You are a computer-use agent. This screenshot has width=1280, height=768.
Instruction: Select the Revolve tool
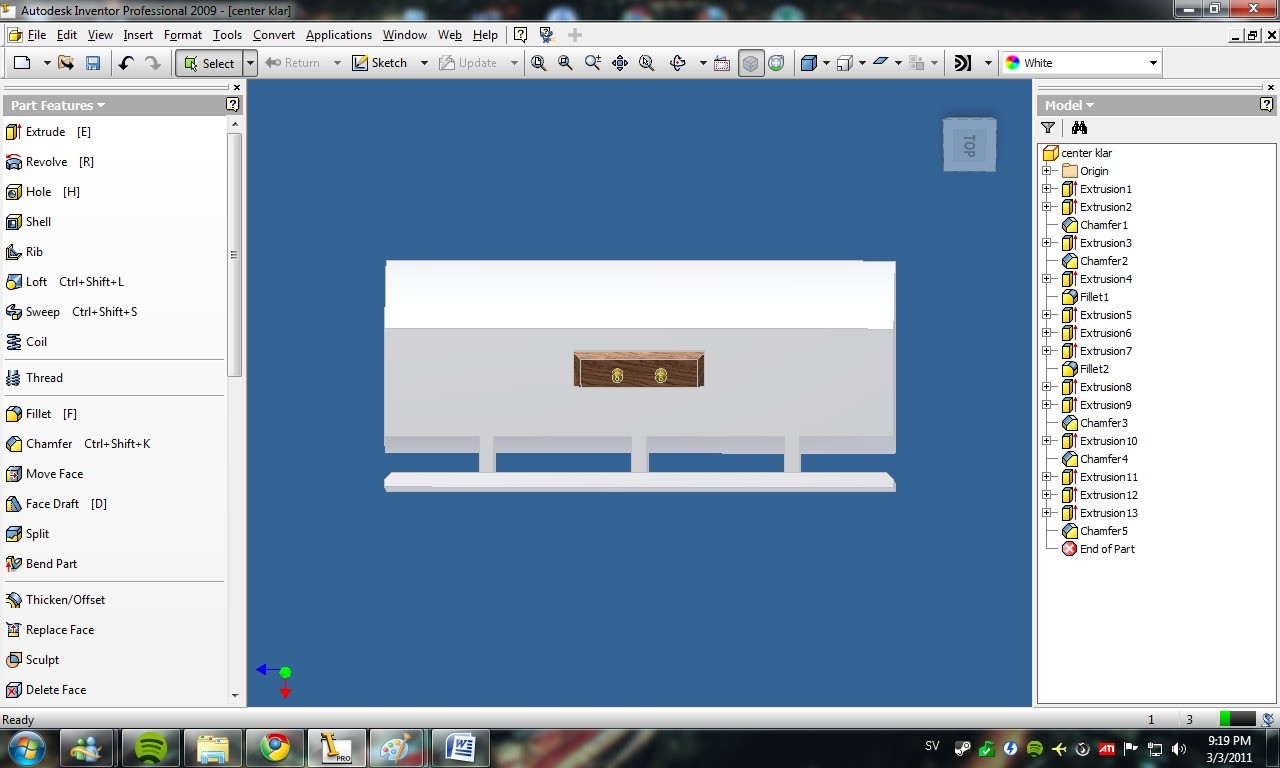tap(50, 162)
